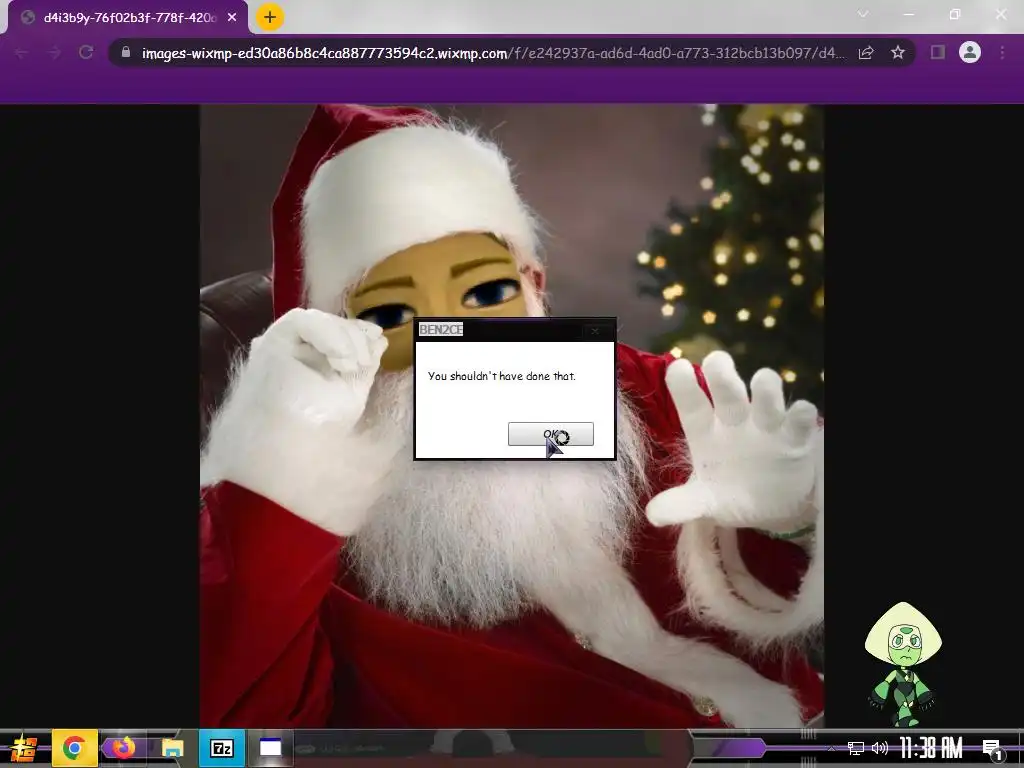Go back to previous page
This screenshot has width=1024, height=768.
point(21,53)
